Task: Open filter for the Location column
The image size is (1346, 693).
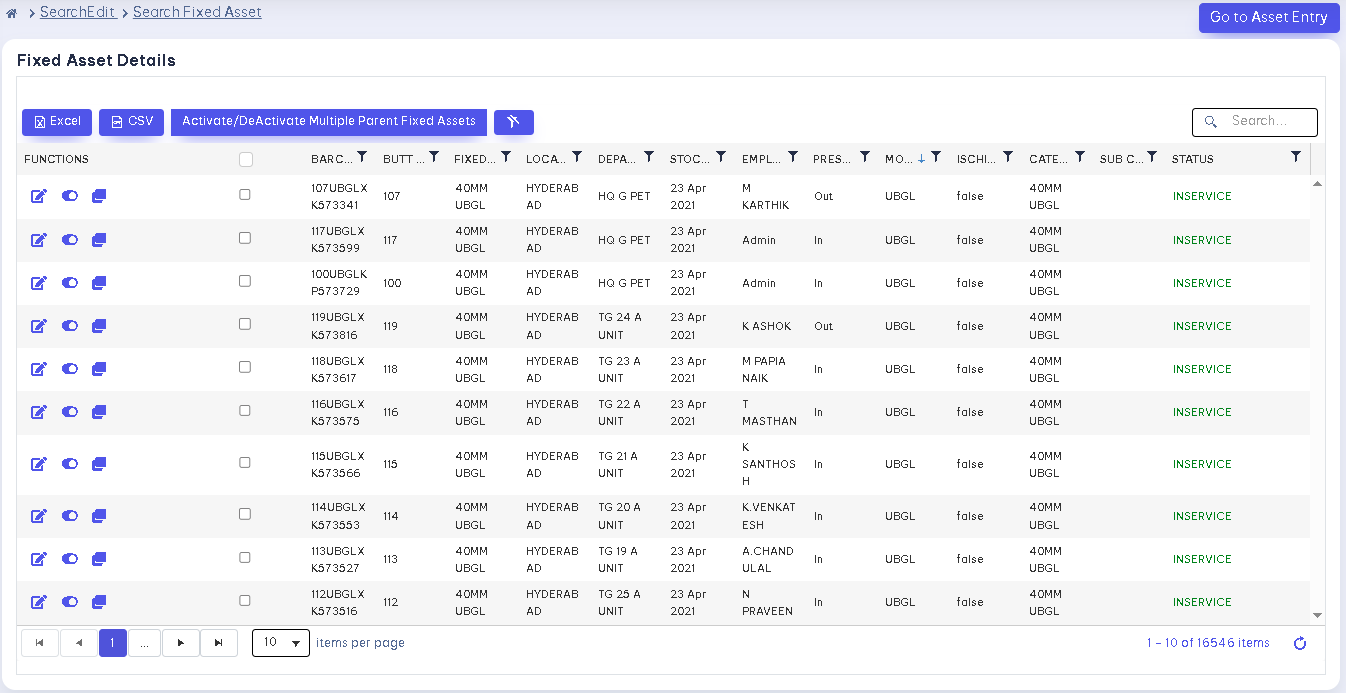Action: coord(577,157)
